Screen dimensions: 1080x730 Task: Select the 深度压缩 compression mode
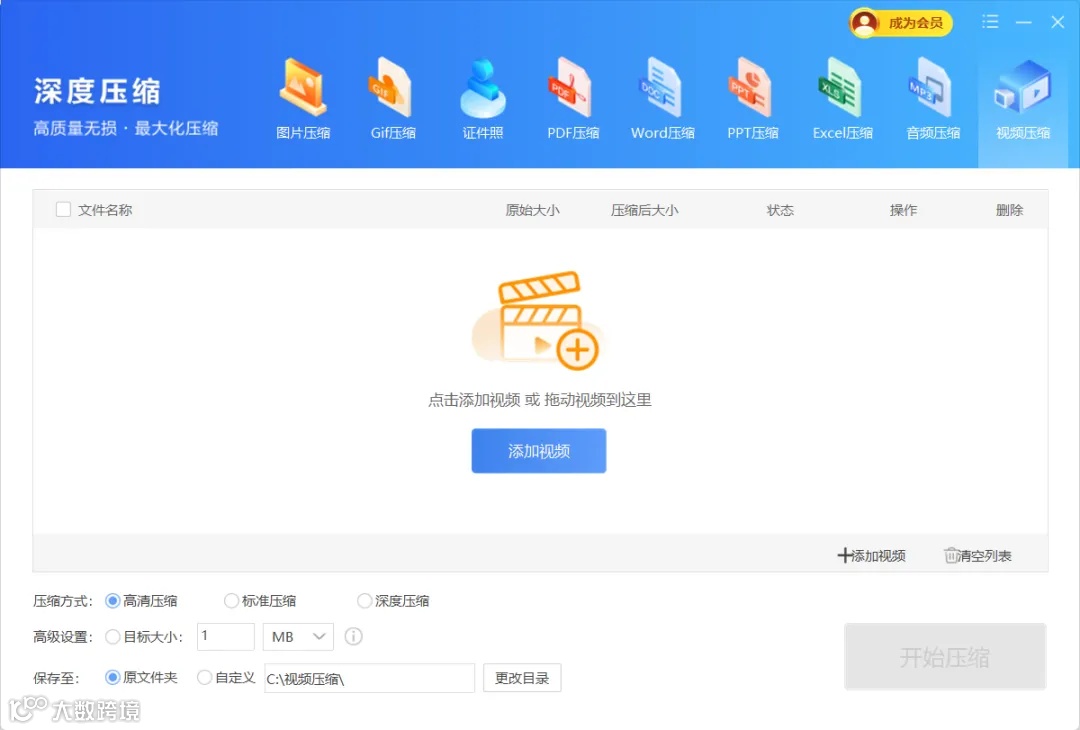pyautogui.click(x=364, y=601)
